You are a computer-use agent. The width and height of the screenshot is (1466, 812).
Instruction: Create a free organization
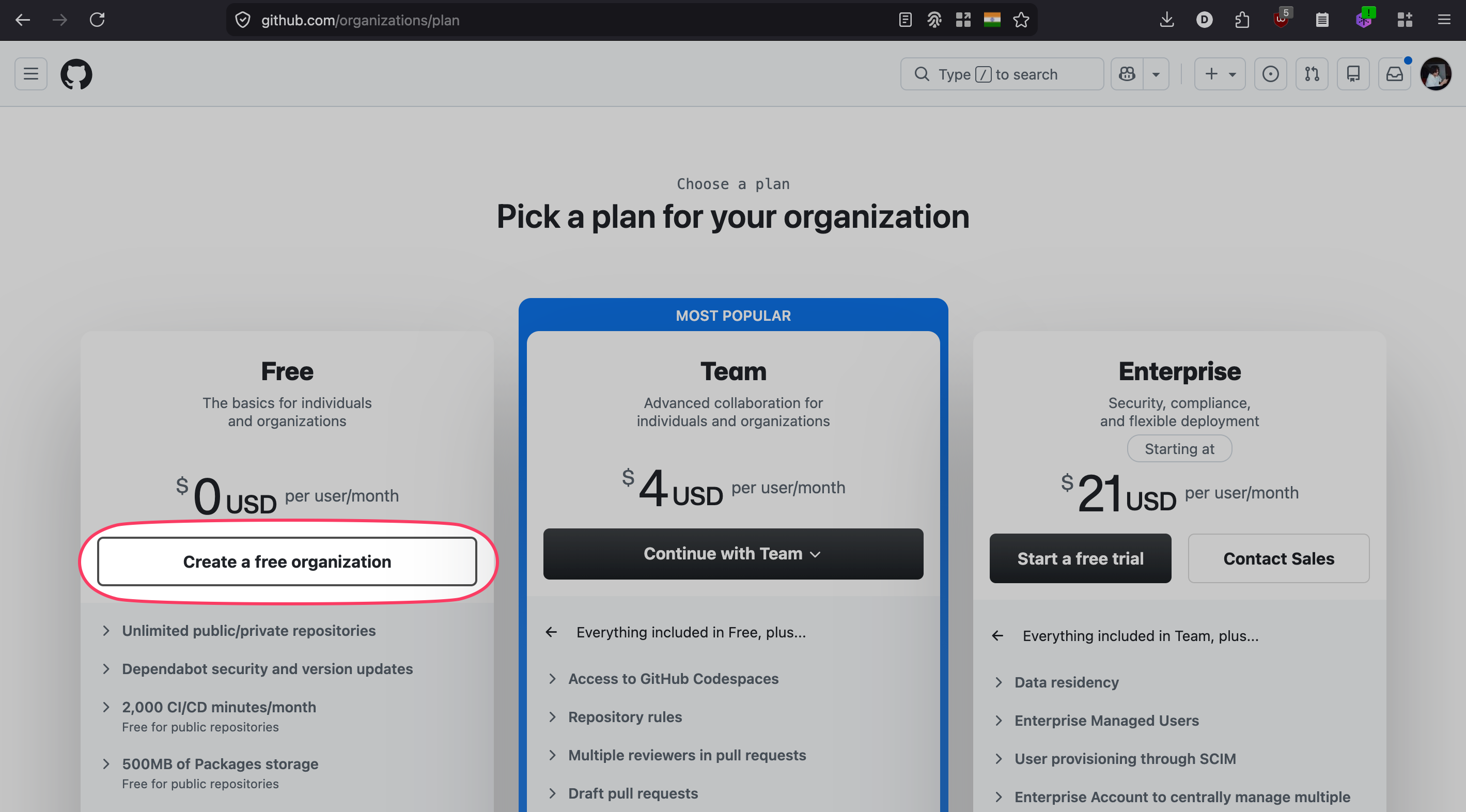(x=287, y=561)
